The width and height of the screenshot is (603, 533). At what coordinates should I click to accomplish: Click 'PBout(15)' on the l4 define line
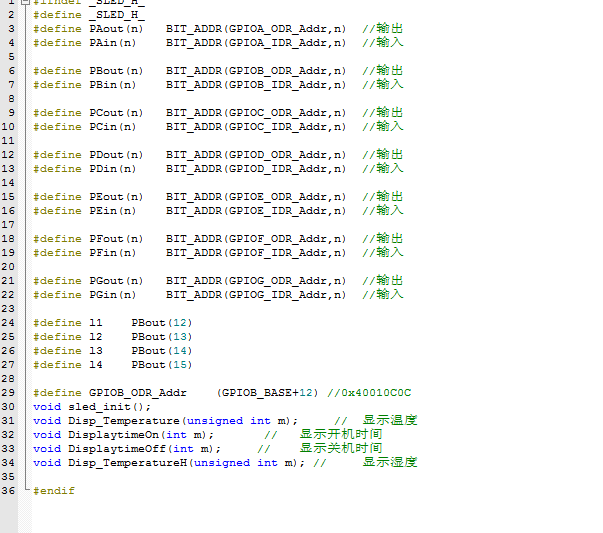162,365
